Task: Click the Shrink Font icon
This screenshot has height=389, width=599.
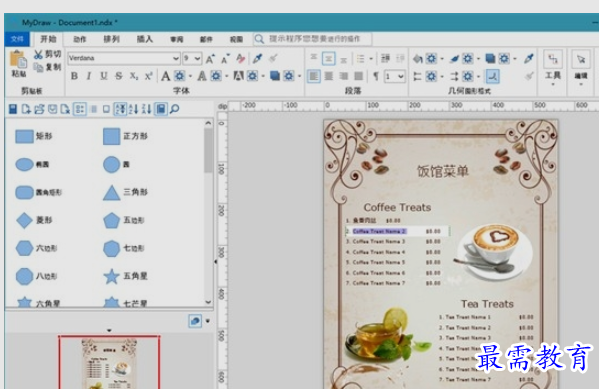Action: (225, 58)
